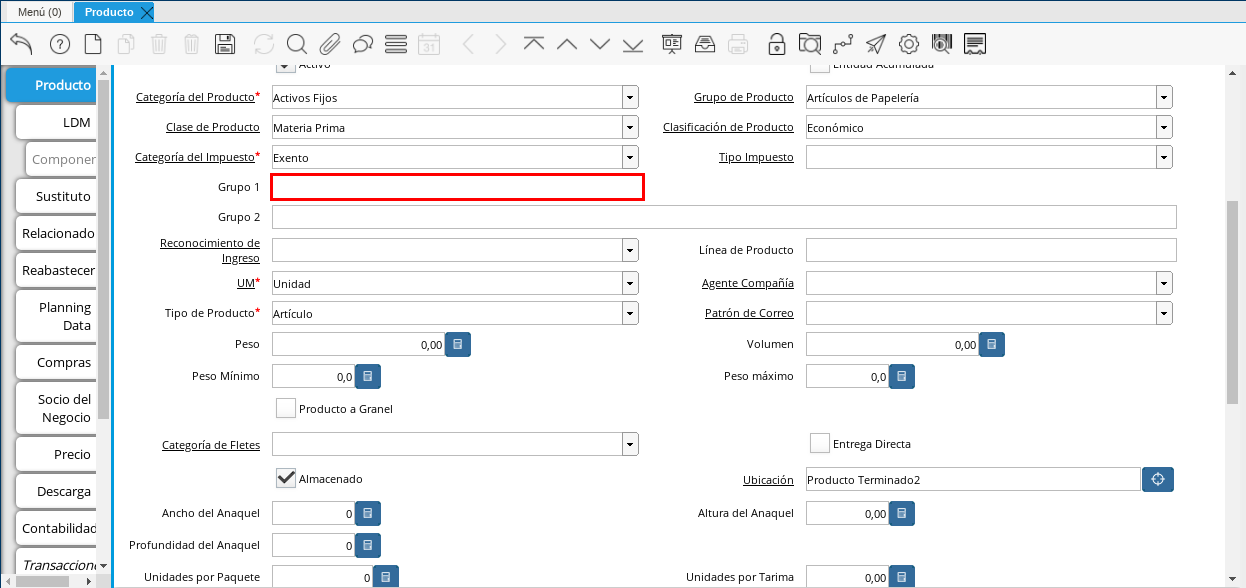Open the Help question mark icon
The image size is (1246, 588).
tap(59, 44)
